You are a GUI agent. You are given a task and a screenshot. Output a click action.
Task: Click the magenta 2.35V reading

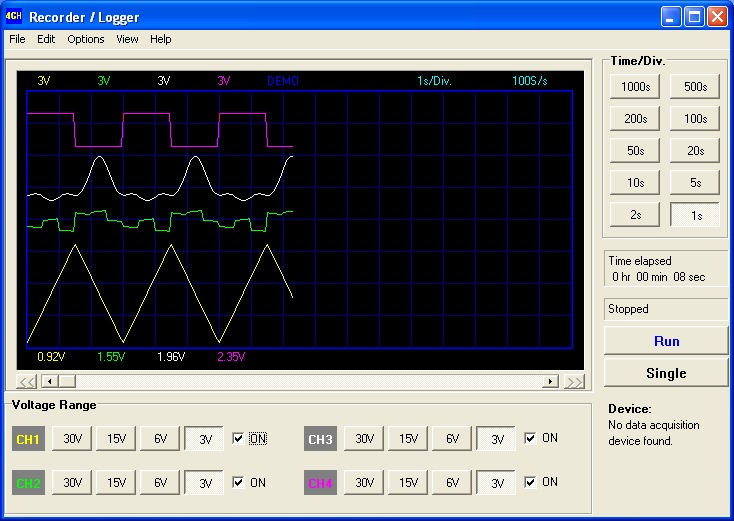tap(231, 357)
